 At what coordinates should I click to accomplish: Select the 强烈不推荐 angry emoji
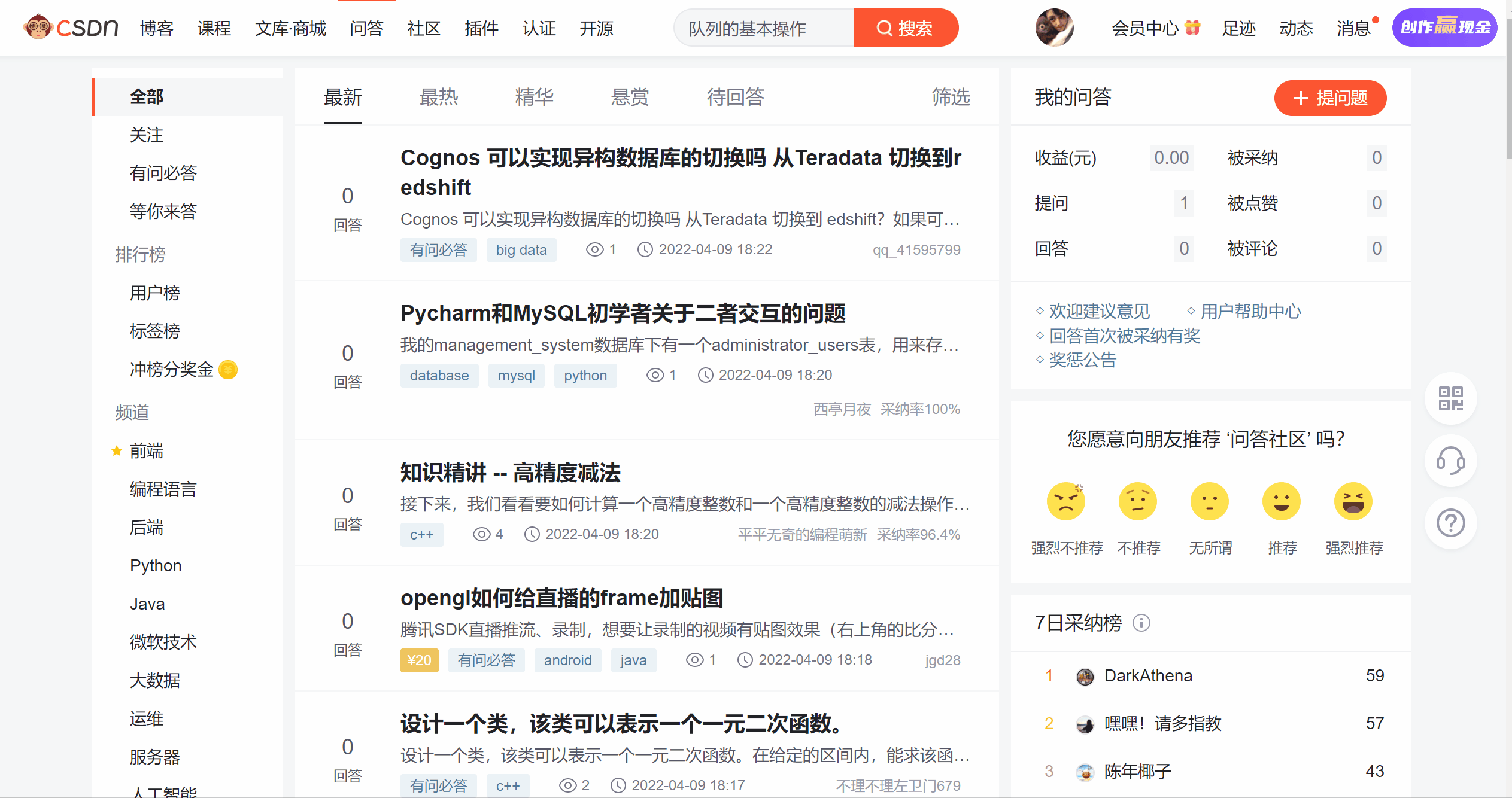(x=1066, y=501)
